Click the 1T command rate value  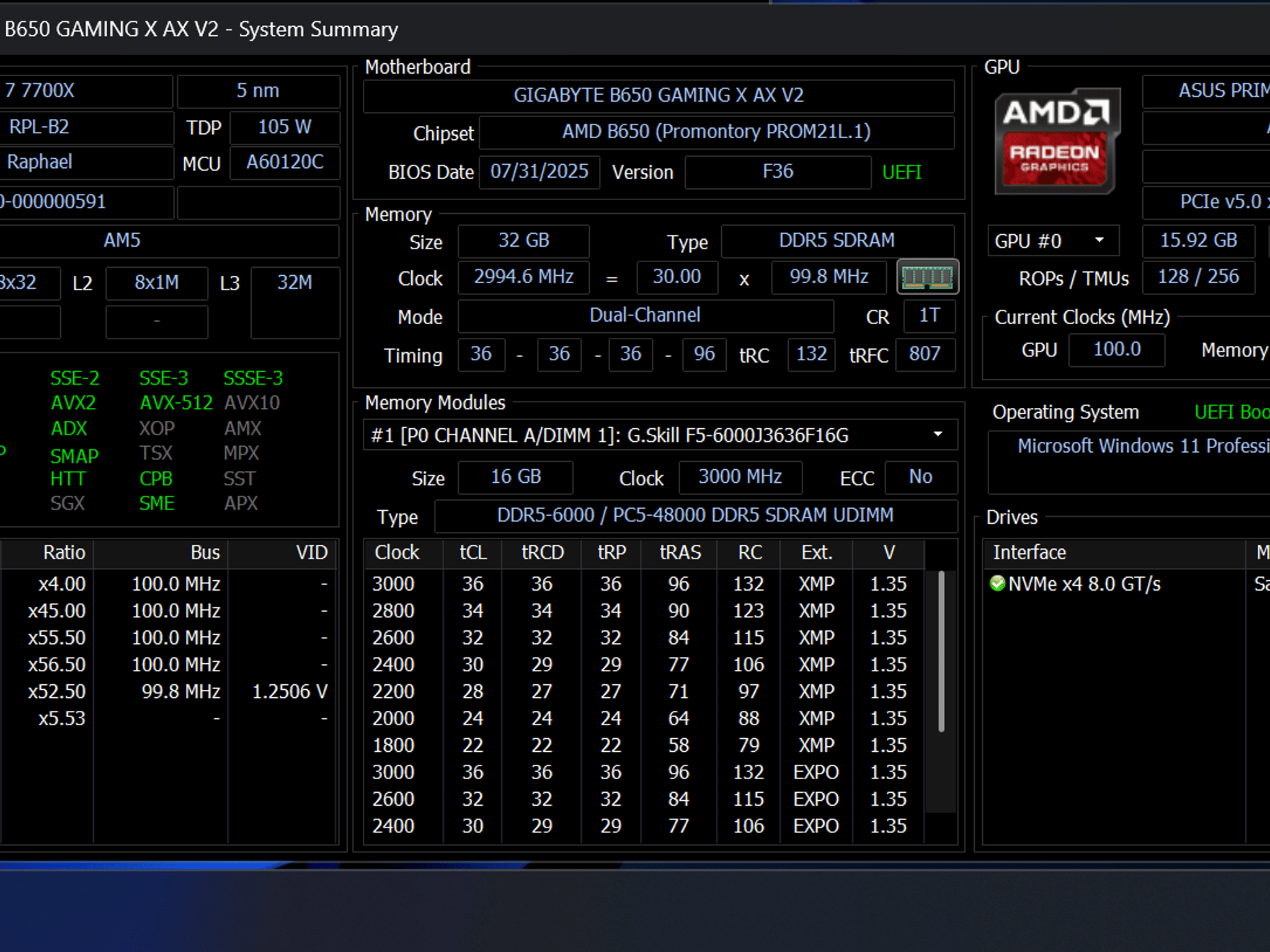click(x=929, y=315)
